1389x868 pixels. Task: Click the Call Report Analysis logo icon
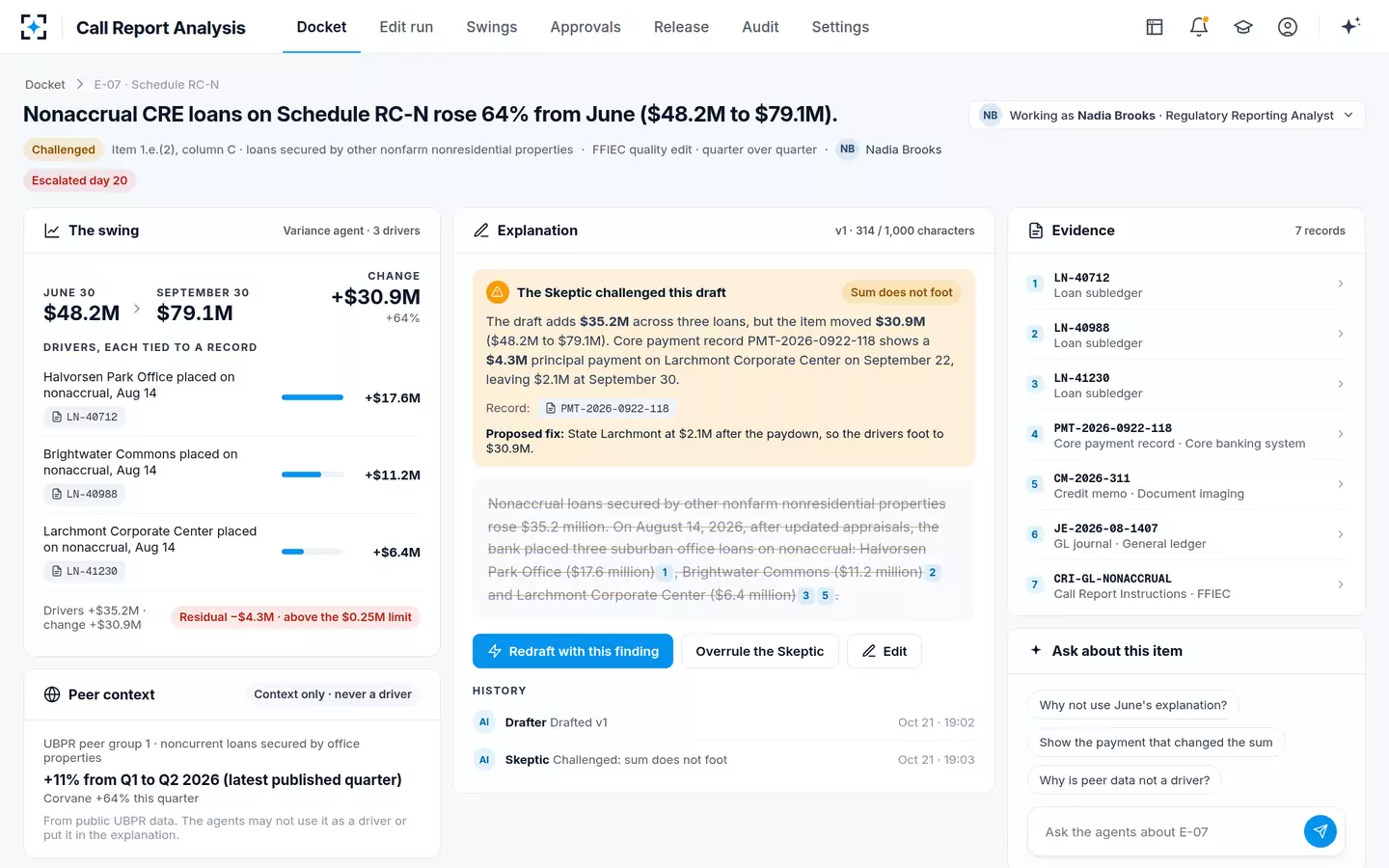point(34,27)
